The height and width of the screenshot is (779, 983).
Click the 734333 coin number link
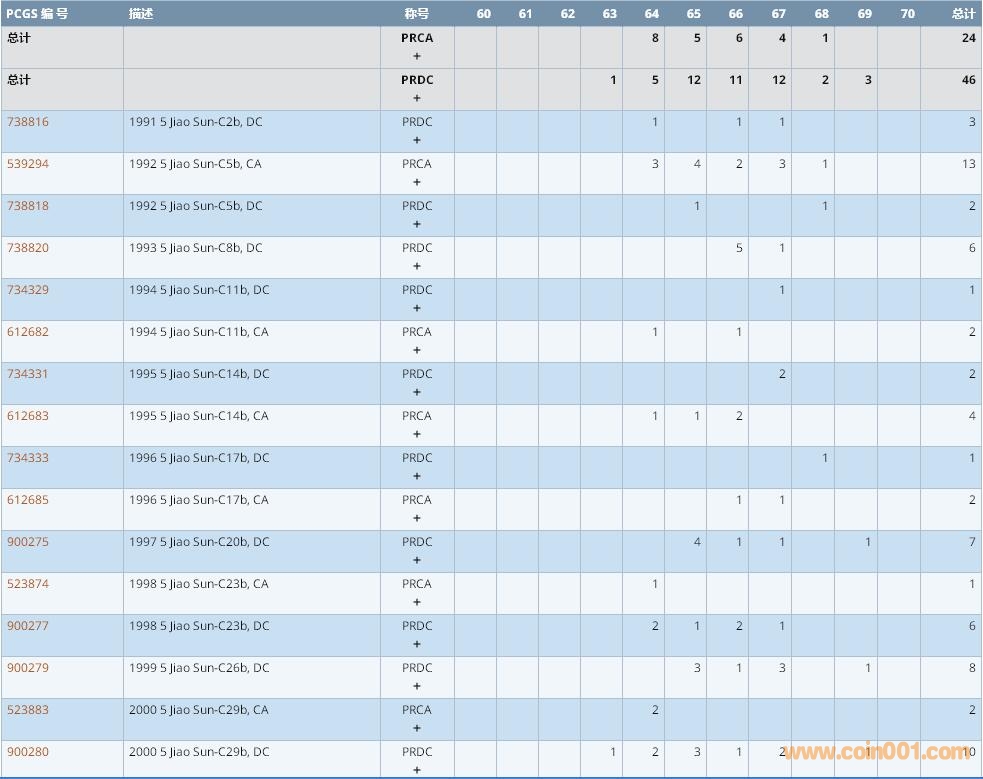[28, 458]
